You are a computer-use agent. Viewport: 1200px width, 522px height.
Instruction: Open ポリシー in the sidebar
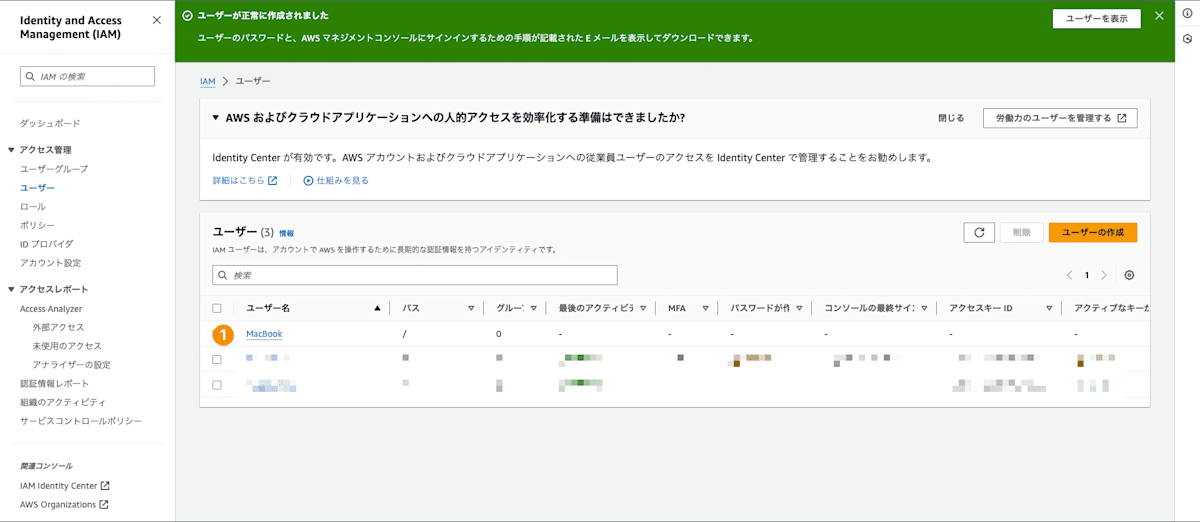tap(37, 225)
